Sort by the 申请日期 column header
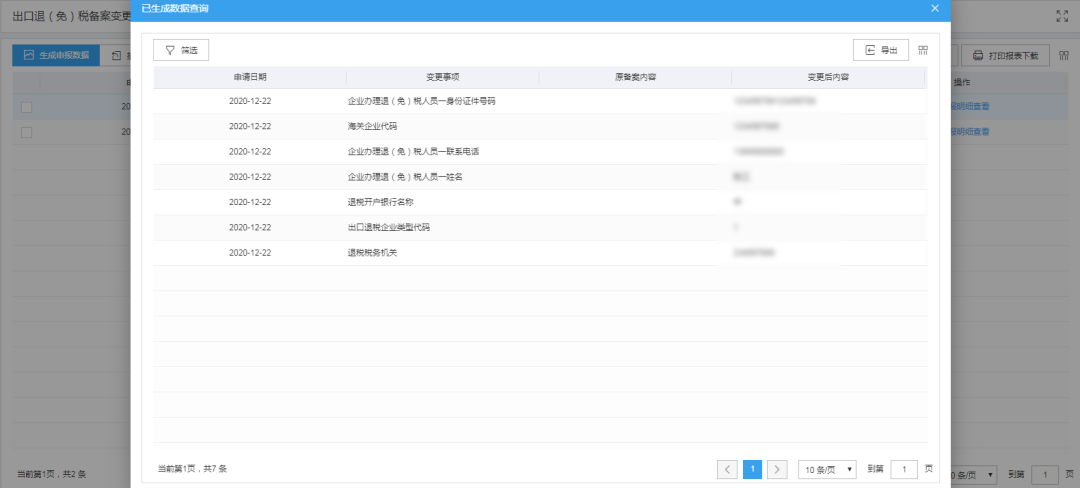This screenshot has width=1080, height=488. pyautogui.click(x=249, y=77)
